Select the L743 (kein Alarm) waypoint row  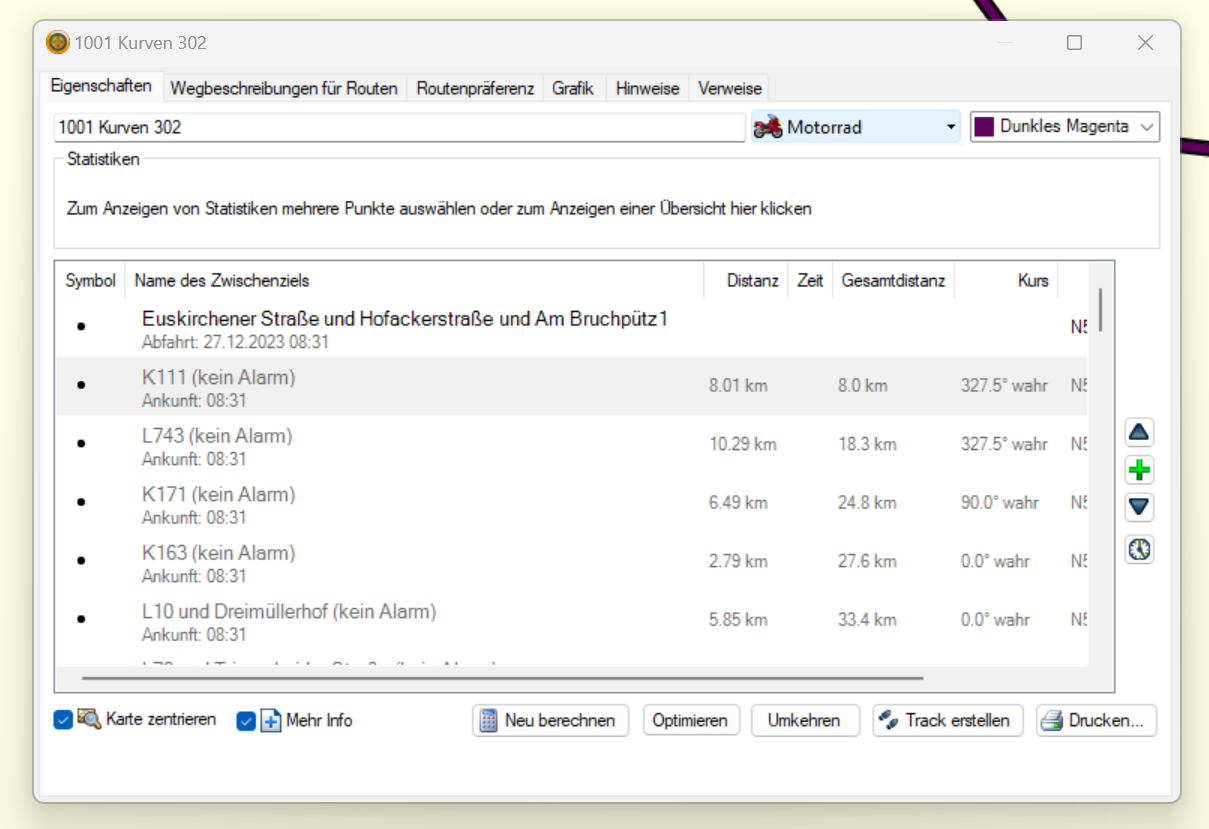pos(400,446)
